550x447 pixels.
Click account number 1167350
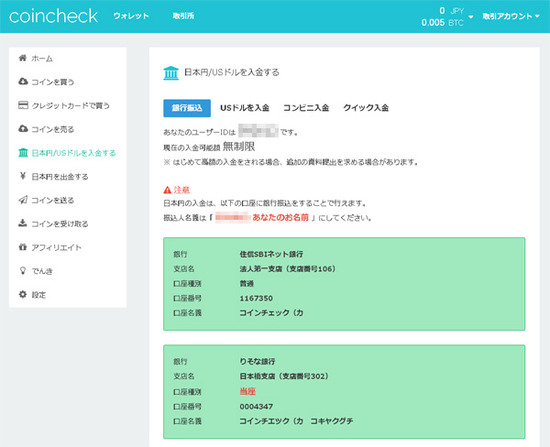tap(256, 298)
